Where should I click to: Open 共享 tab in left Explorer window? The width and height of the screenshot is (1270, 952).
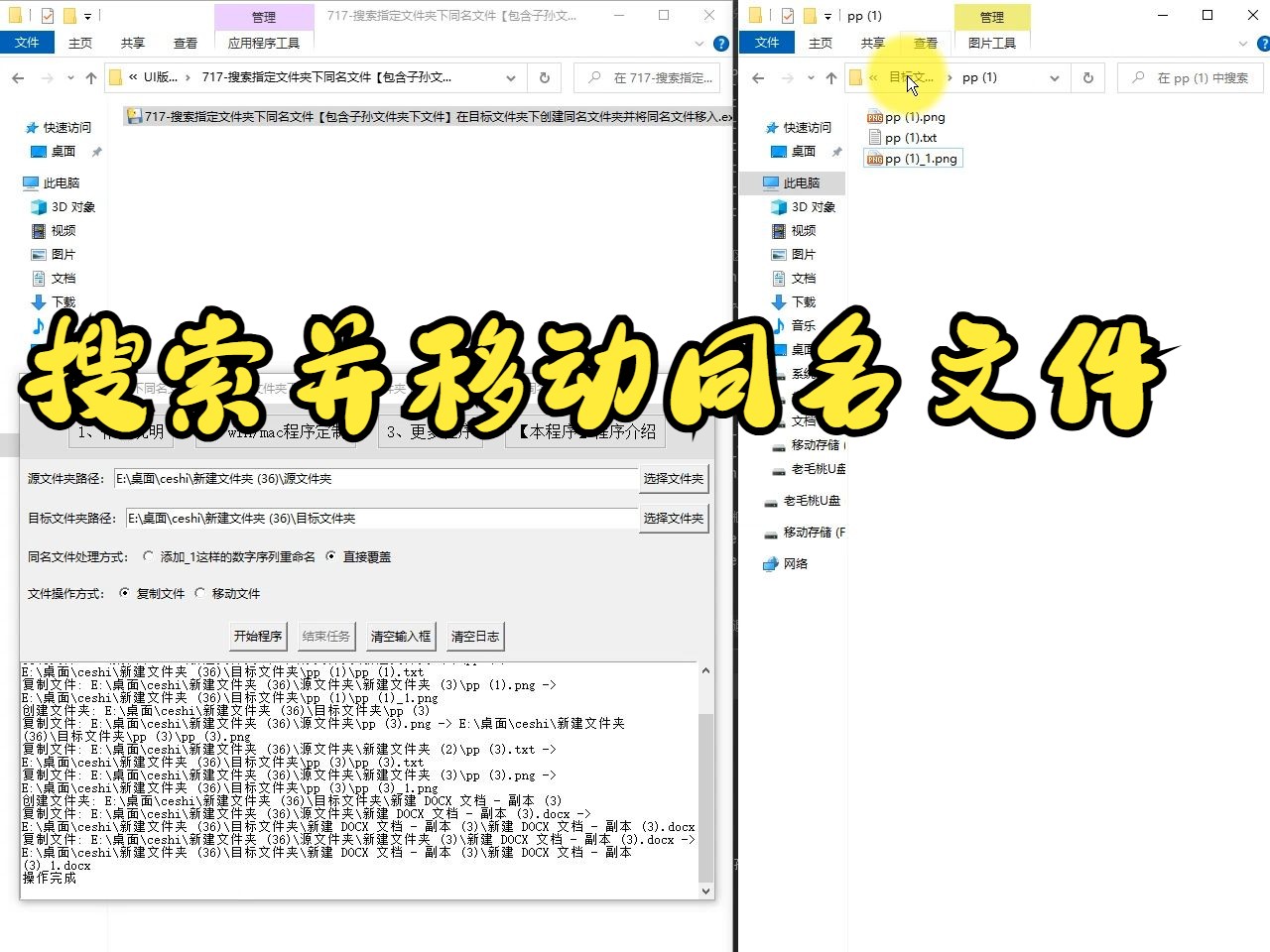133,43
